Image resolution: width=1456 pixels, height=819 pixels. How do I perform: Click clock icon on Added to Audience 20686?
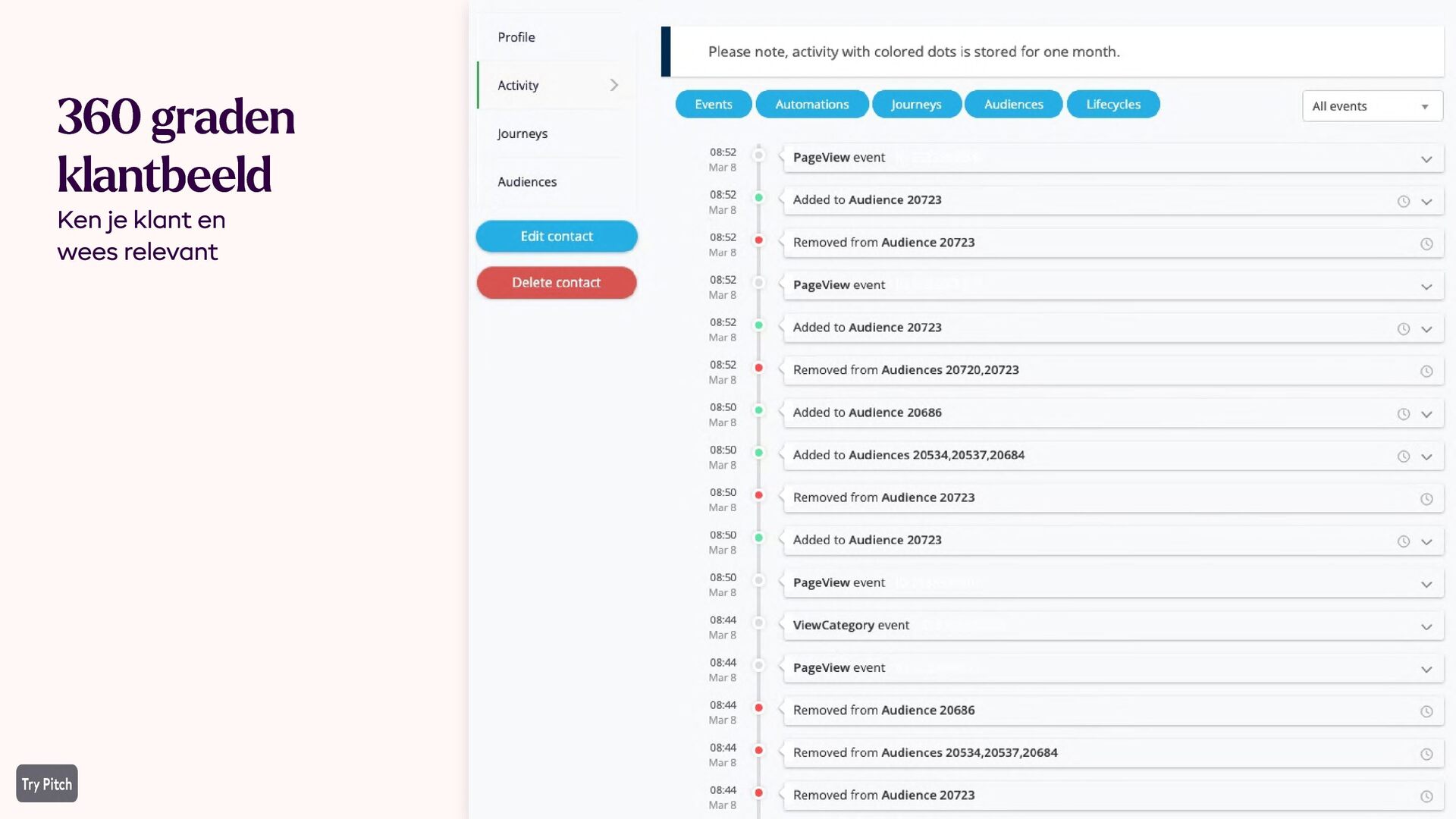tap(1404, 414)
